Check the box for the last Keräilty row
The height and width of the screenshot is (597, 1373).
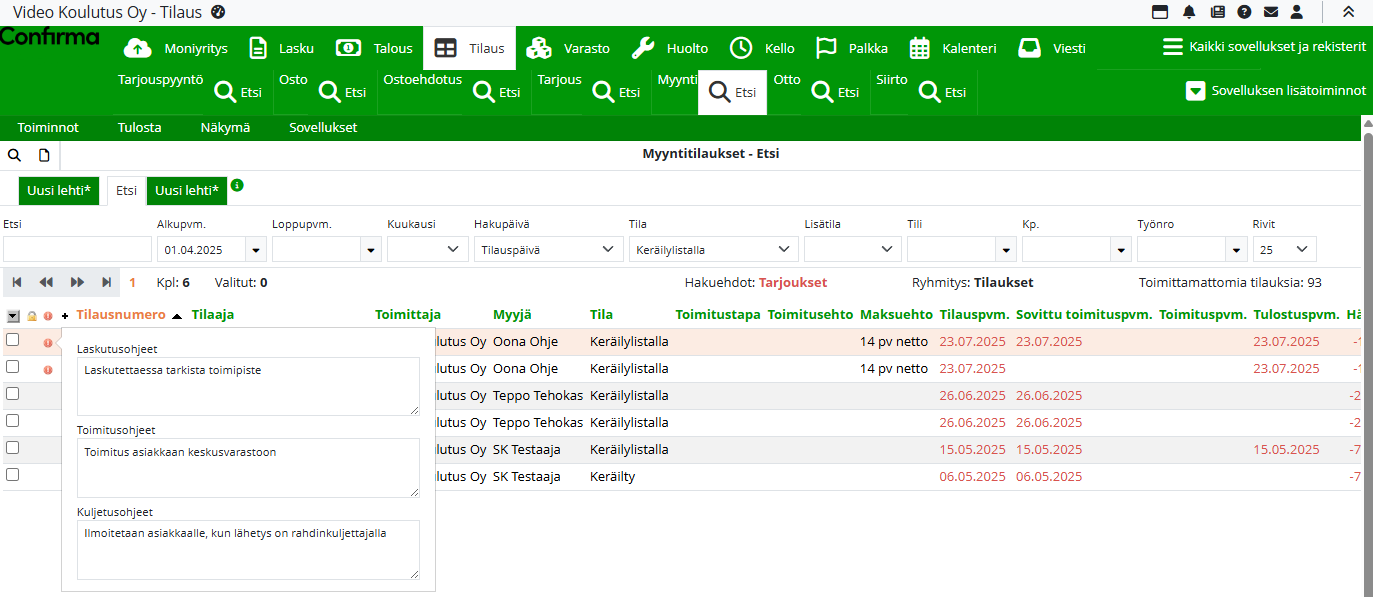[13, 475]
